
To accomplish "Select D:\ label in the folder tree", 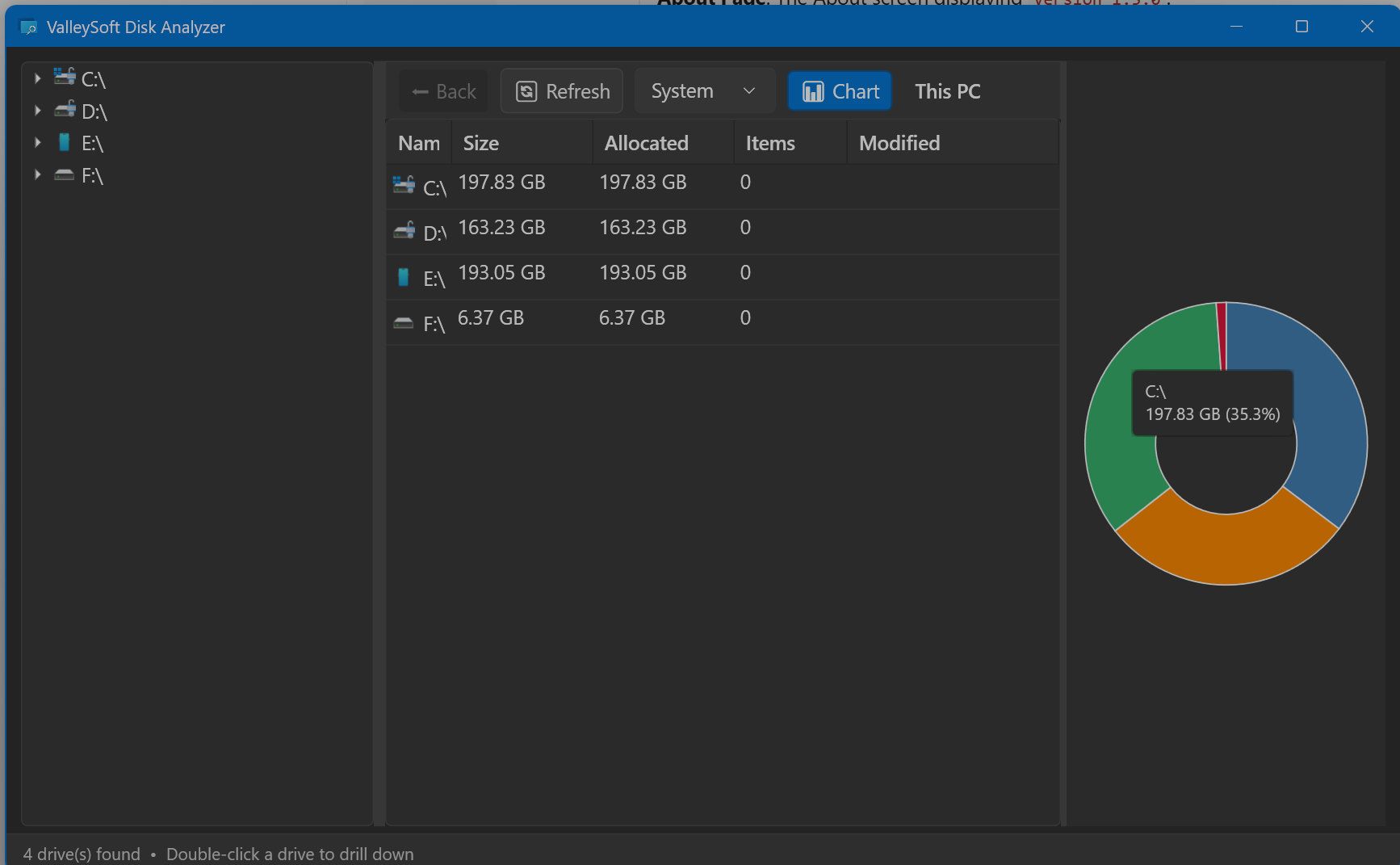I will pyautogui.click(x=94, y=111).
